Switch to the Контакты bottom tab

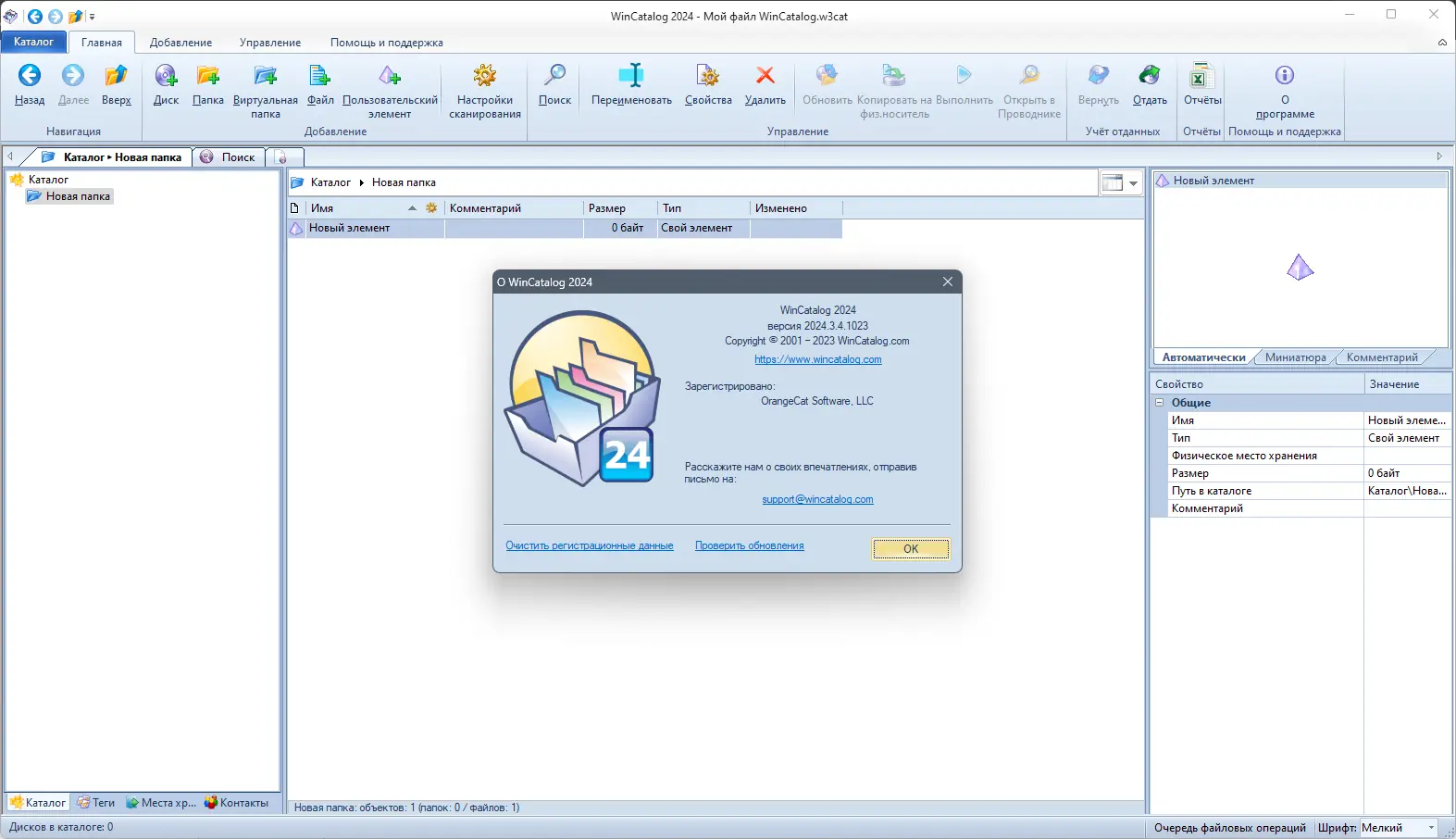point(237,803)
